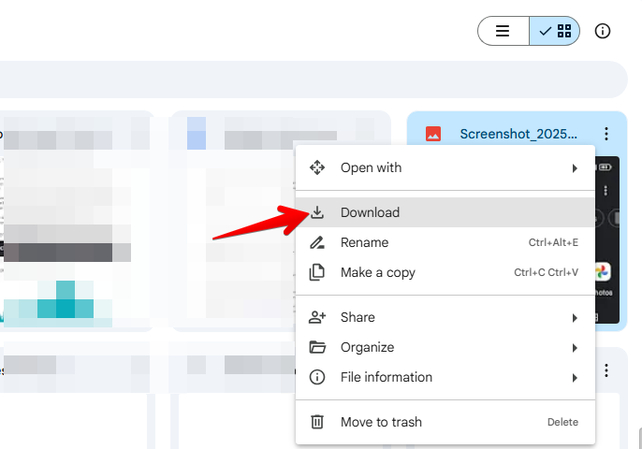Expand the File information submenu arrow

click(575, 377)
